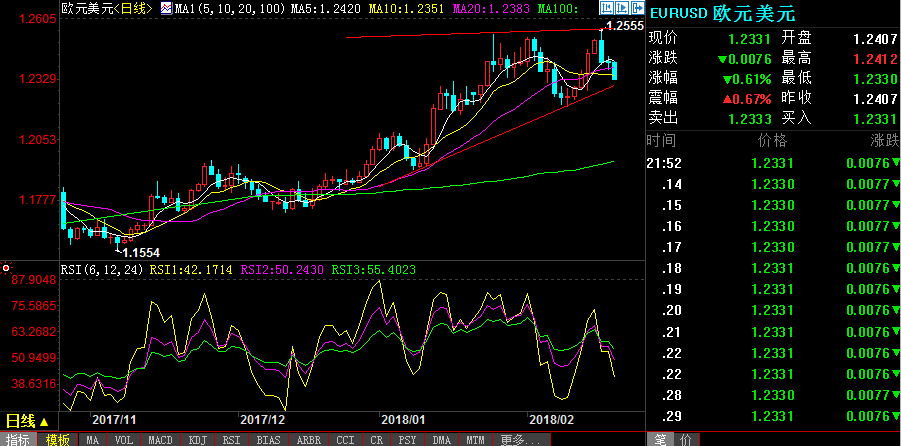Open the 笔 tab under the tick list
The width and height of the screenshot is (901, 446).
click(661, 439)
